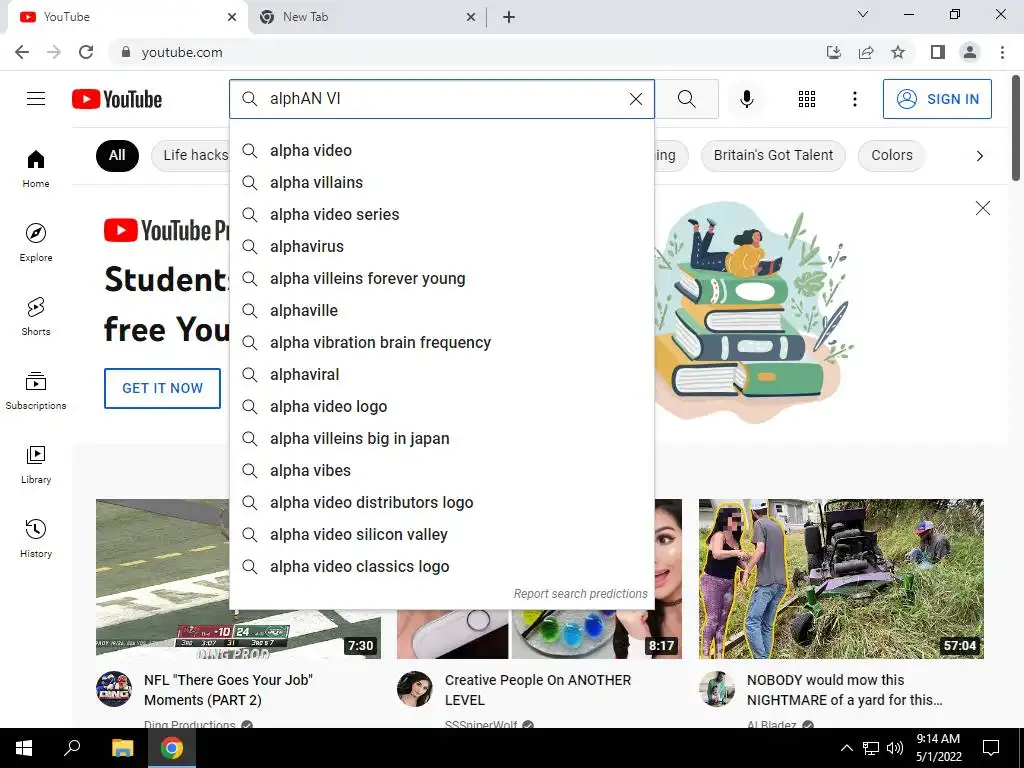Viewport: 1024px width, 768px height.
Task: Select the Colors chip
Action: pyautogui.click(x=891, y=155)
